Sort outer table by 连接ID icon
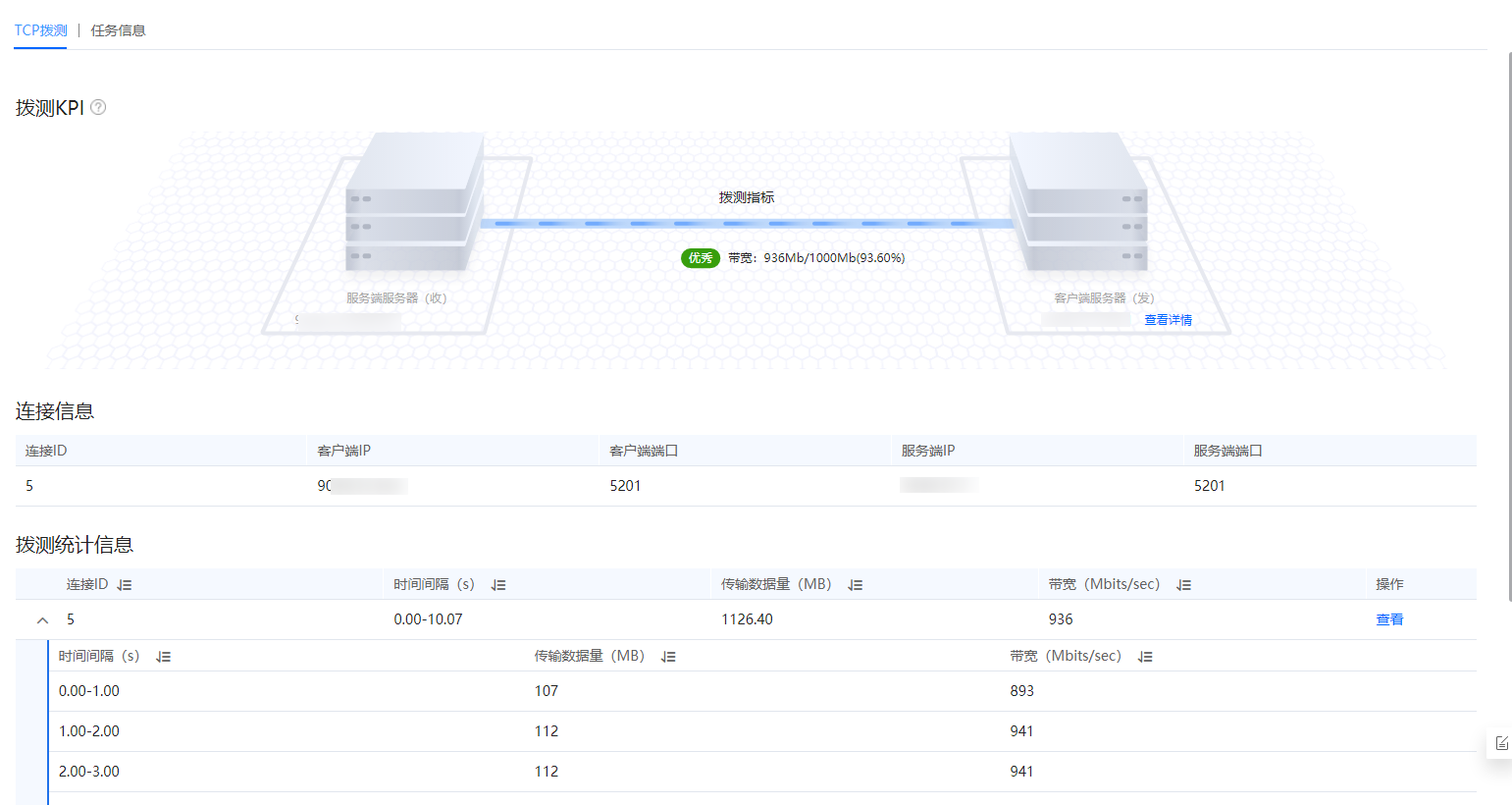The height and width of the screenshot is (805, 1512). pos(124,585)
